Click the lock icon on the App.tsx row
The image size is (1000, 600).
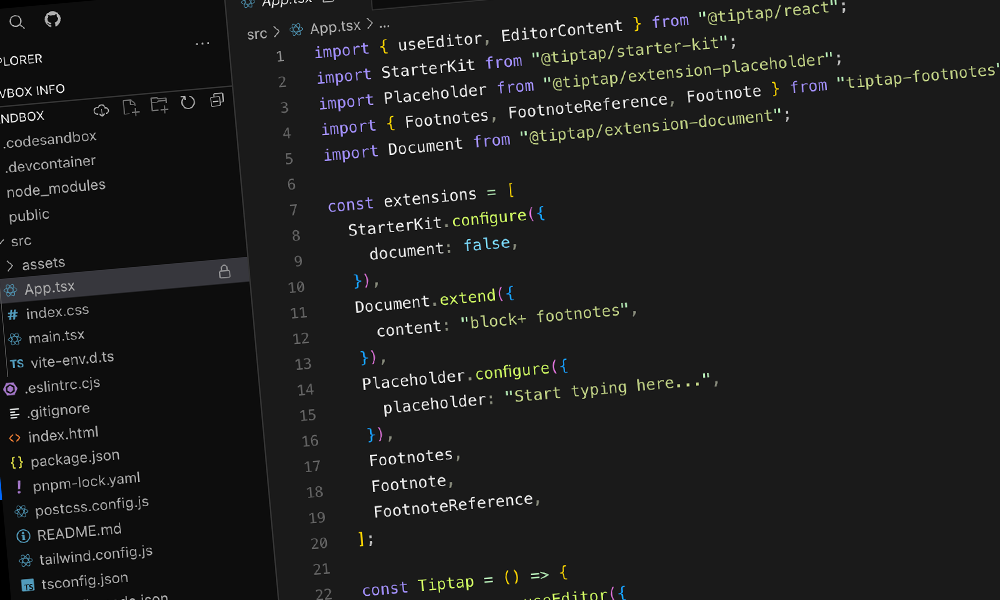224,271
